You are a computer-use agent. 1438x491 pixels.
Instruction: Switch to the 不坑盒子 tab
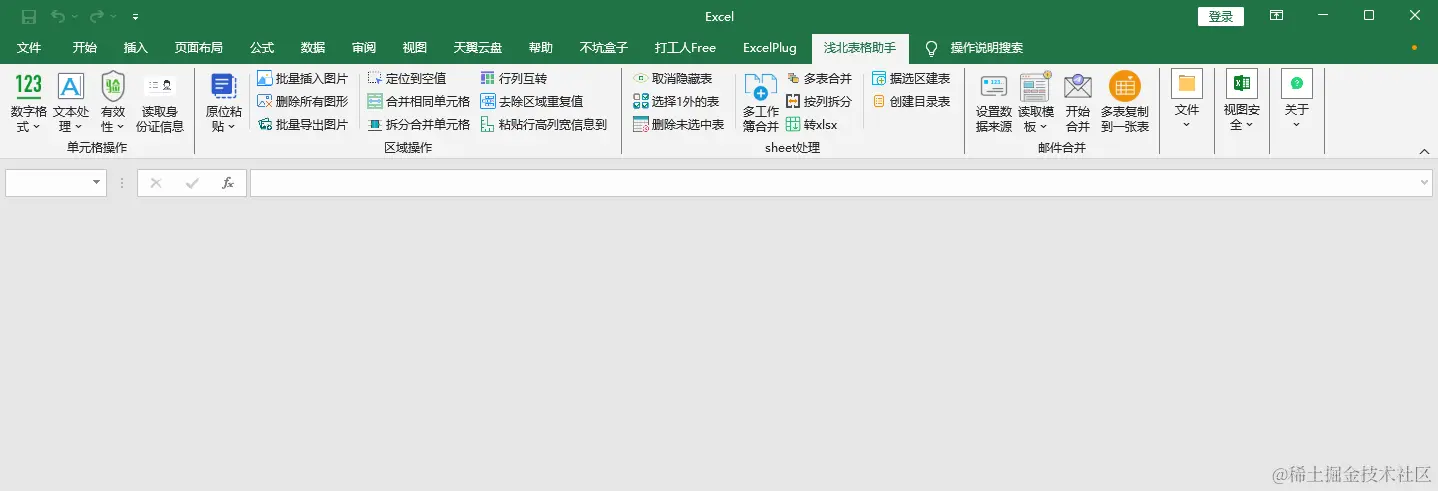[x=604, y=48]
